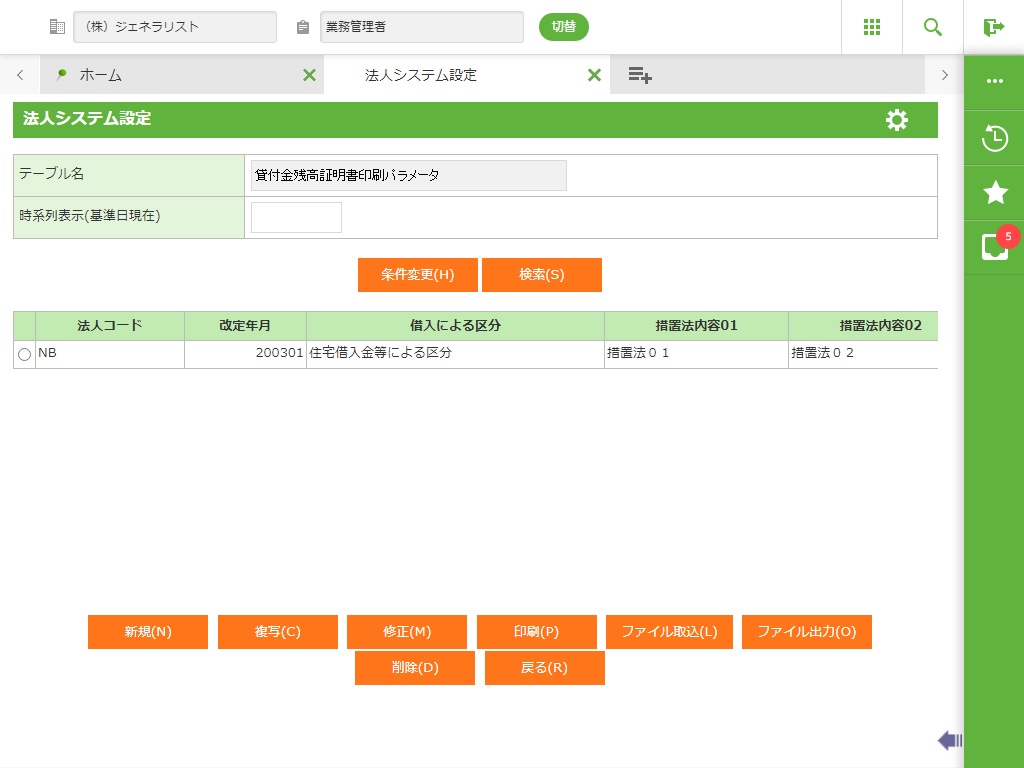The height and width of the screenshot is (768, 1024).
Task: Click the search magnifier icon
Action: [933, 27]
